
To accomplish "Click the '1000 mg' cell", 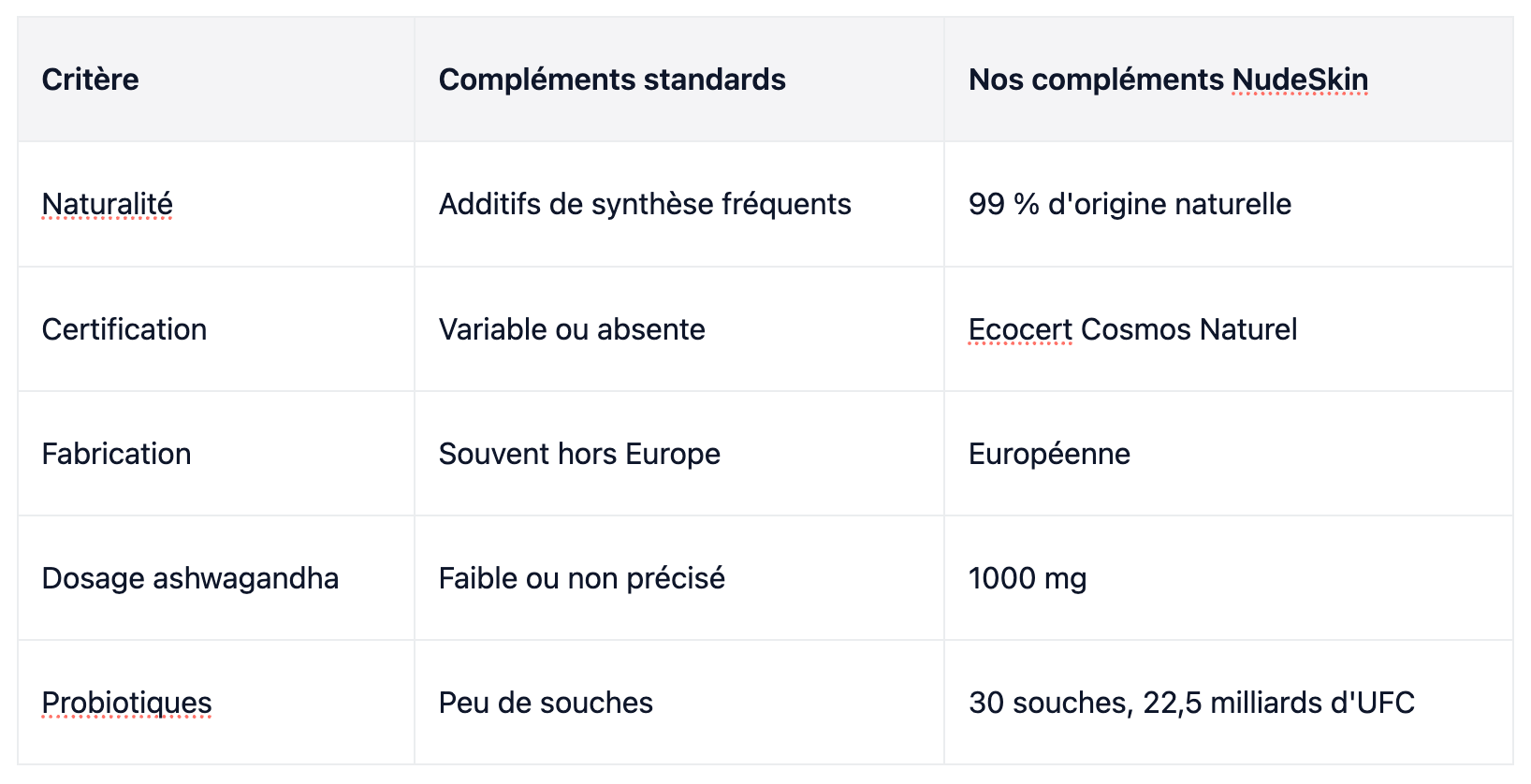I will 1229,578.
